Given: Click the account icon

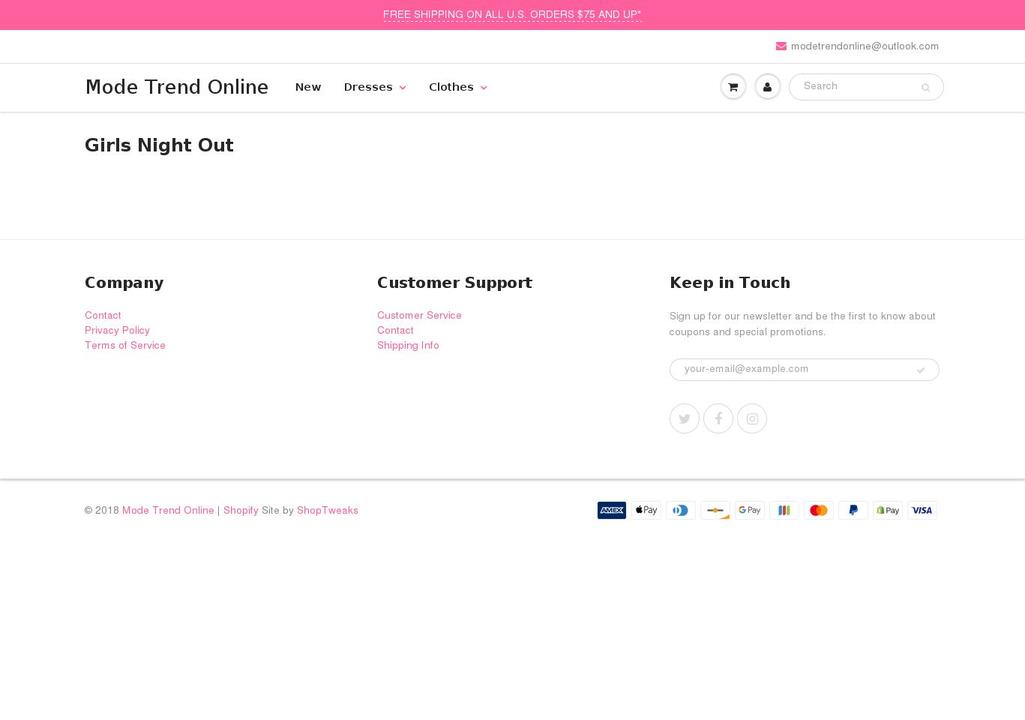Looking at the screenshot, I should [x=767, y=86].
